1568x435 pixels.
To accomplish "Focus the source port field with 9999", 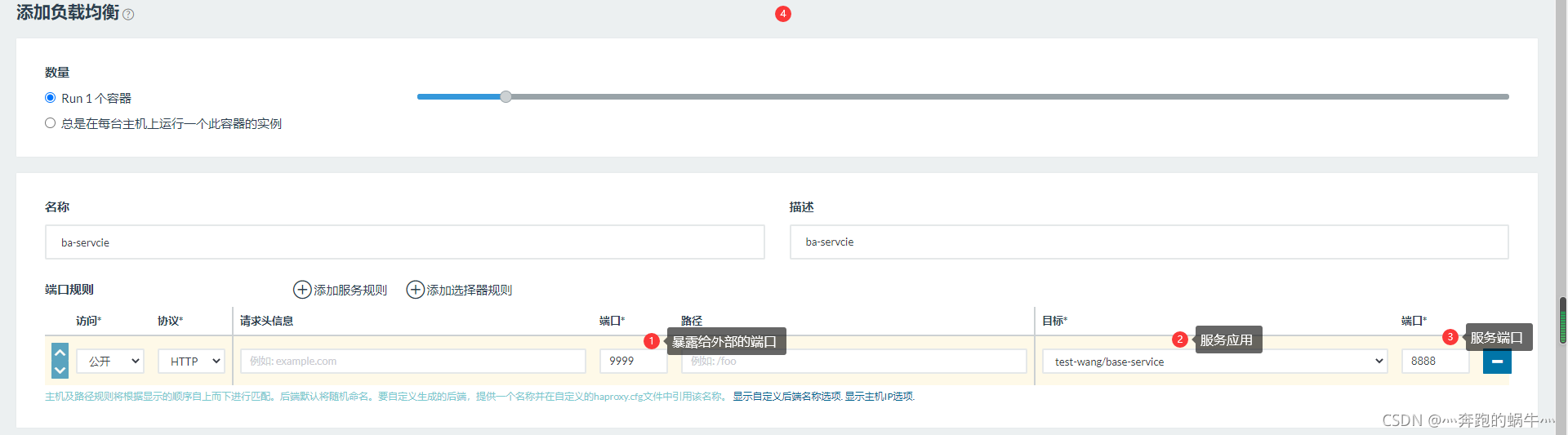I will [633, 361].
